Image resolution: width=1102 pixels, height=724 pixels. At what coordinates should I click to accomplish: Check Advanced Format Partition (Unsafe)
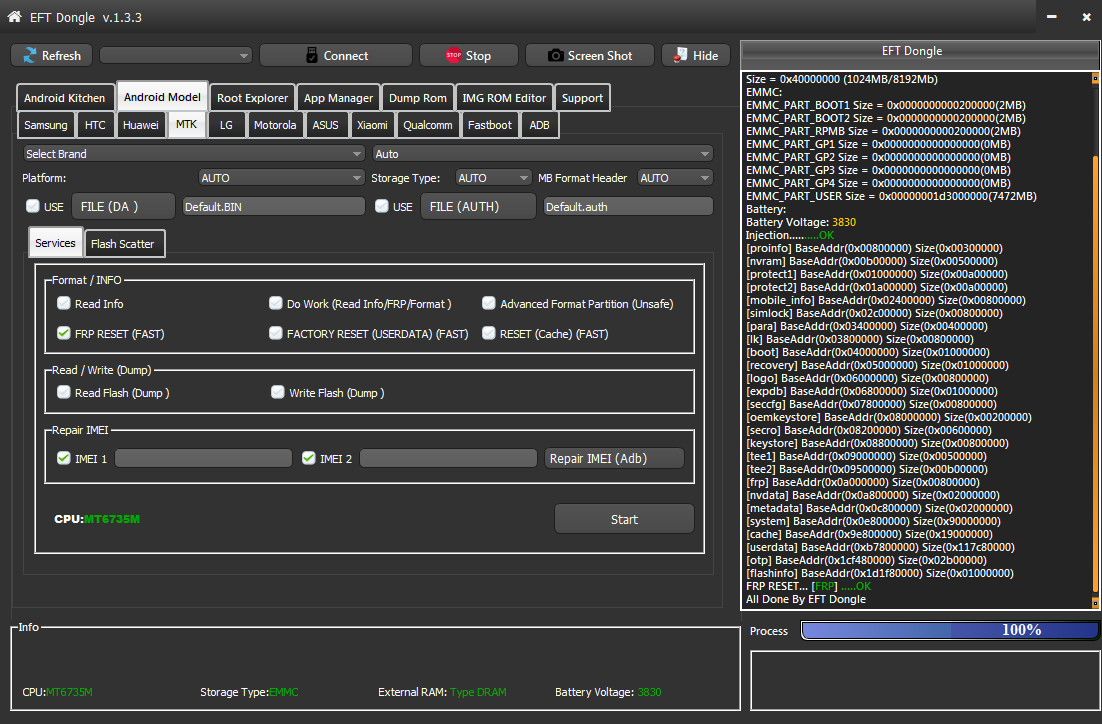click(488, 303)
